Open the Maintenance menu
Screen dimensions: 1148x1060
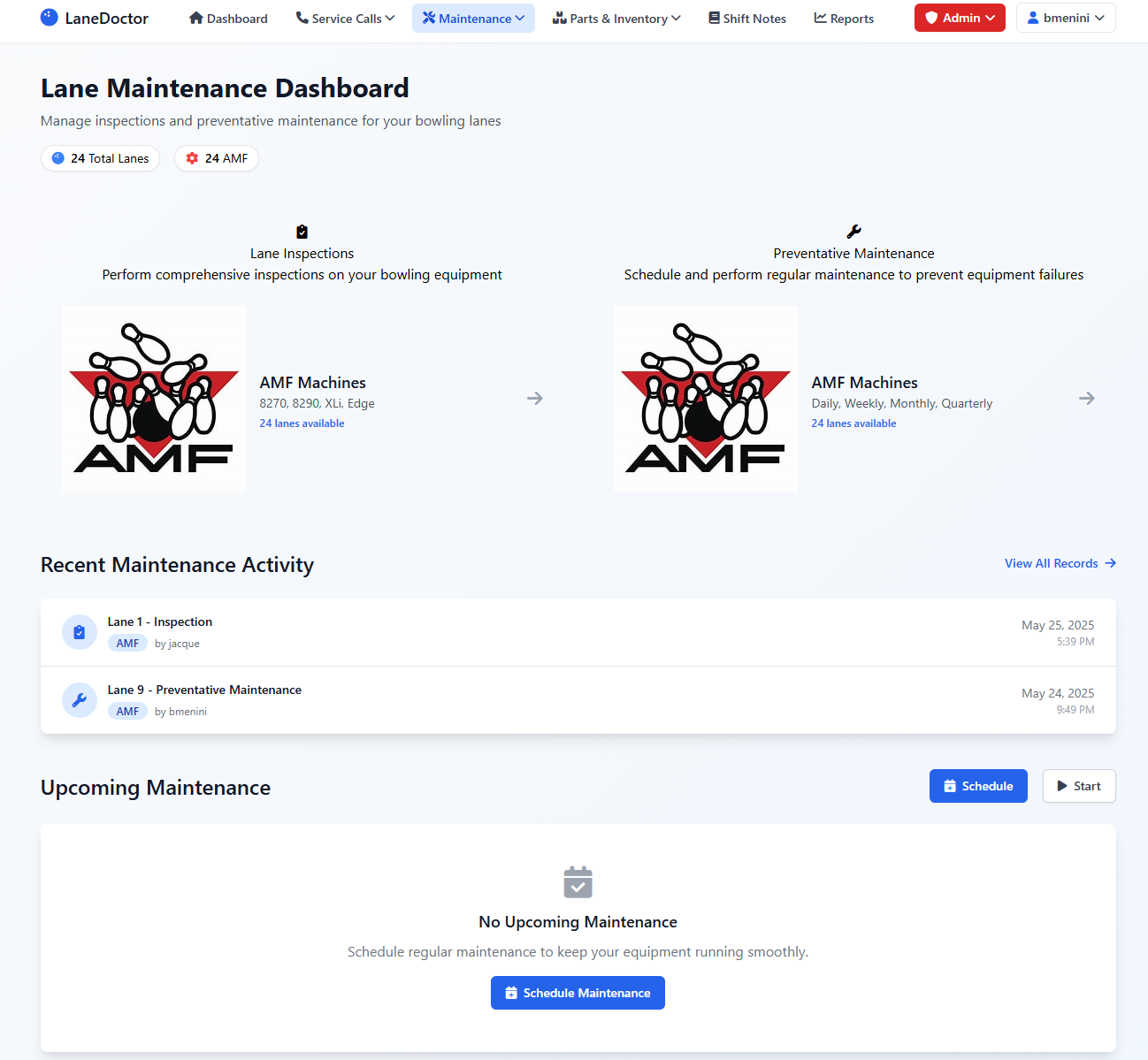pos(473,18)
